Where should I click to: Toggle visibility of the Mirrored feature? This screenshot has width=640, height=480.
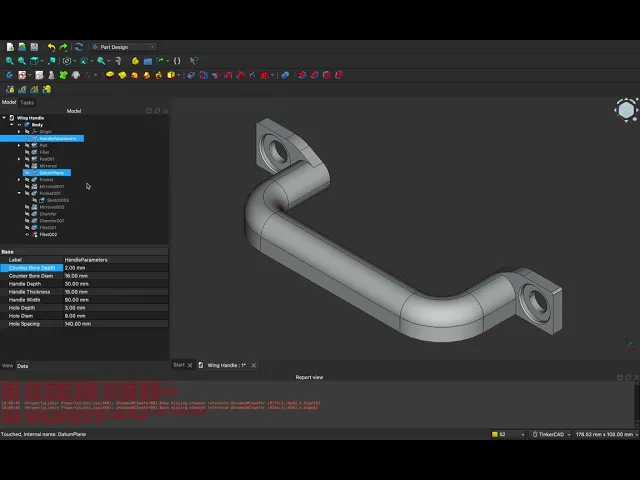pos(27,166)
